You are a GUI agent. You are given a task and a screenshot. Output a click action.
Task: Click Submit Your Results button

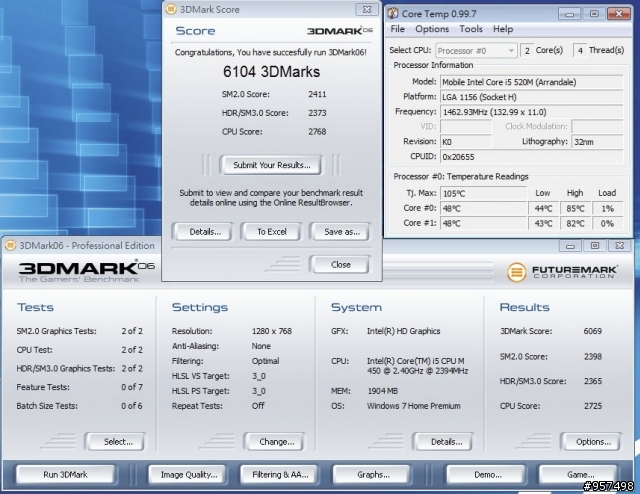coord(271,165)
